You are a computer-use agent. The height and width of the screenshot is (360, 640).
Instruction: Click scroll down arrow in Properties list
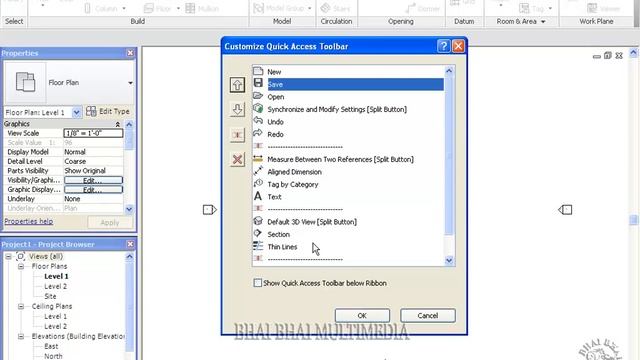(x=129, y=209)
